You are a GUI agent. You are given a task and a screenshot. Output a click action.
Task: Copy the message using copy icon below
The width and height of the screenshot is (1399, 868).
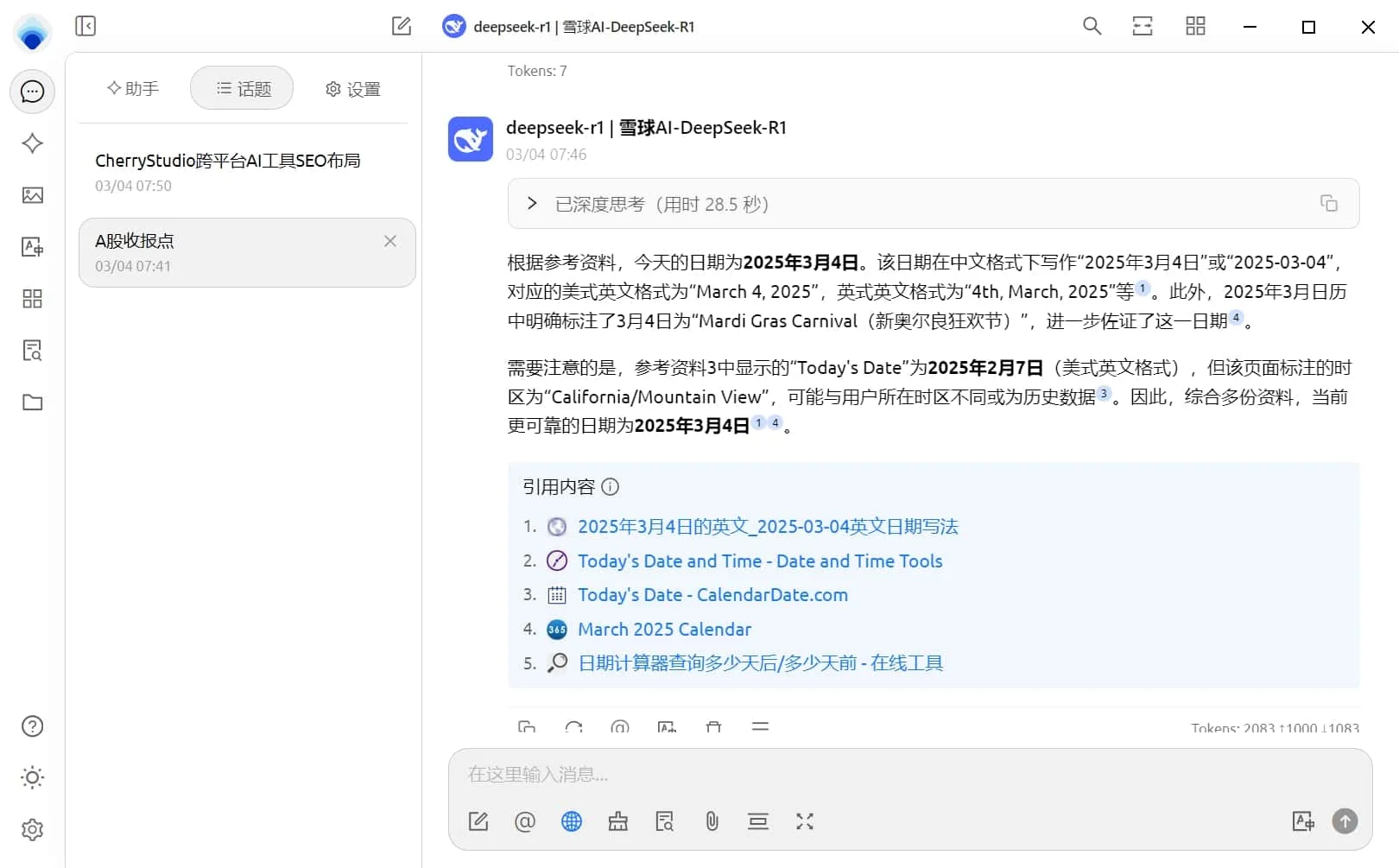(x=527, y=727)
